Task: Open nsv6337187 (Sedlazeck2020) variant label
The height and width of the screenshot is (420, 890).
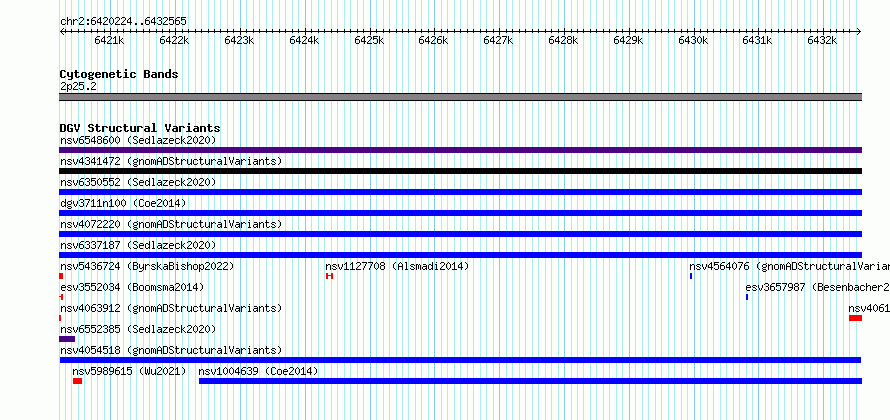Action: (x=138, y=245)
